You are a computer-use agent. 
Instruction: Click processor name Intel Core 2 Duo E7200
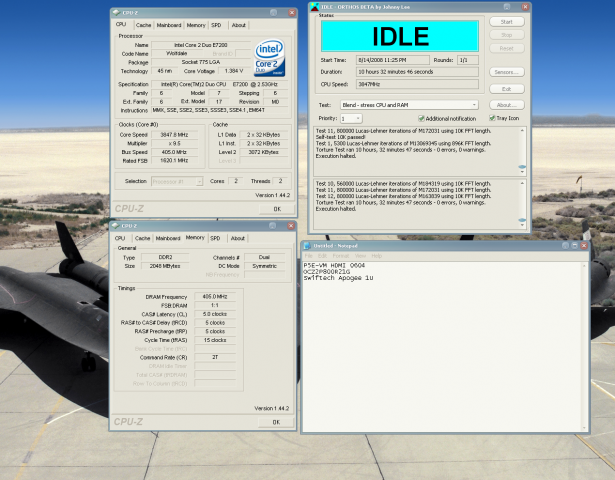pyautogui.click(x=201, y=45)
